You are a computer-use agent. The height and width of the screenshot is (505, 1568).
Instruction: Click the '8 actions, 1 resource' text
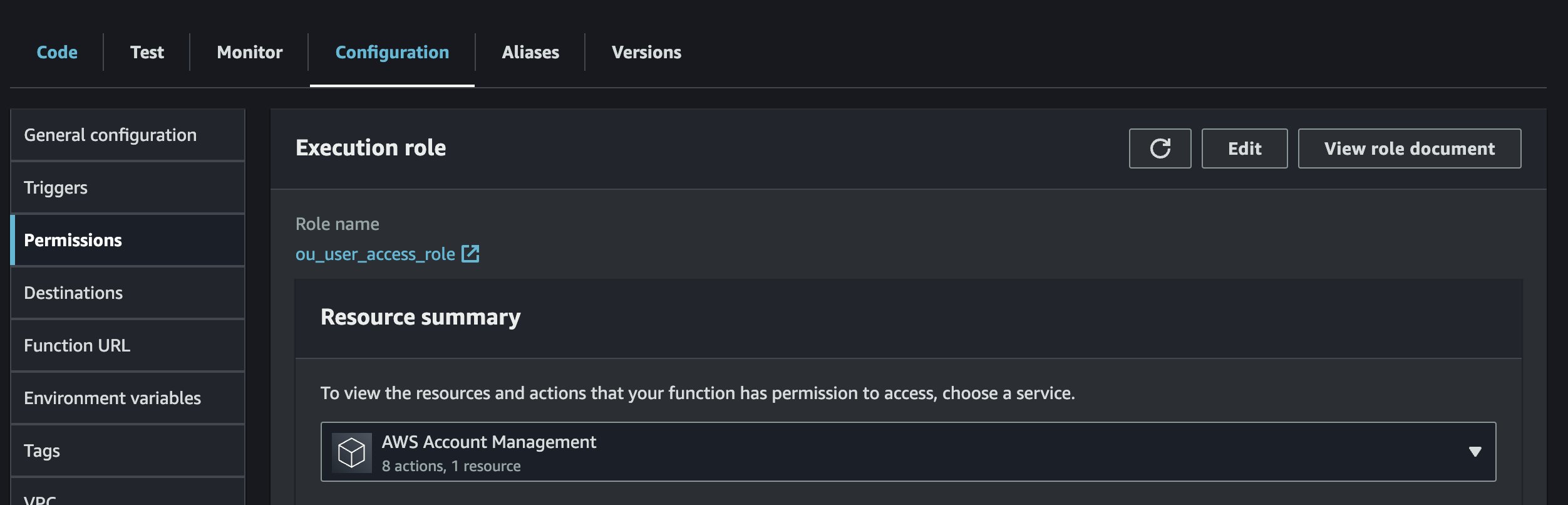coord(451,466)
